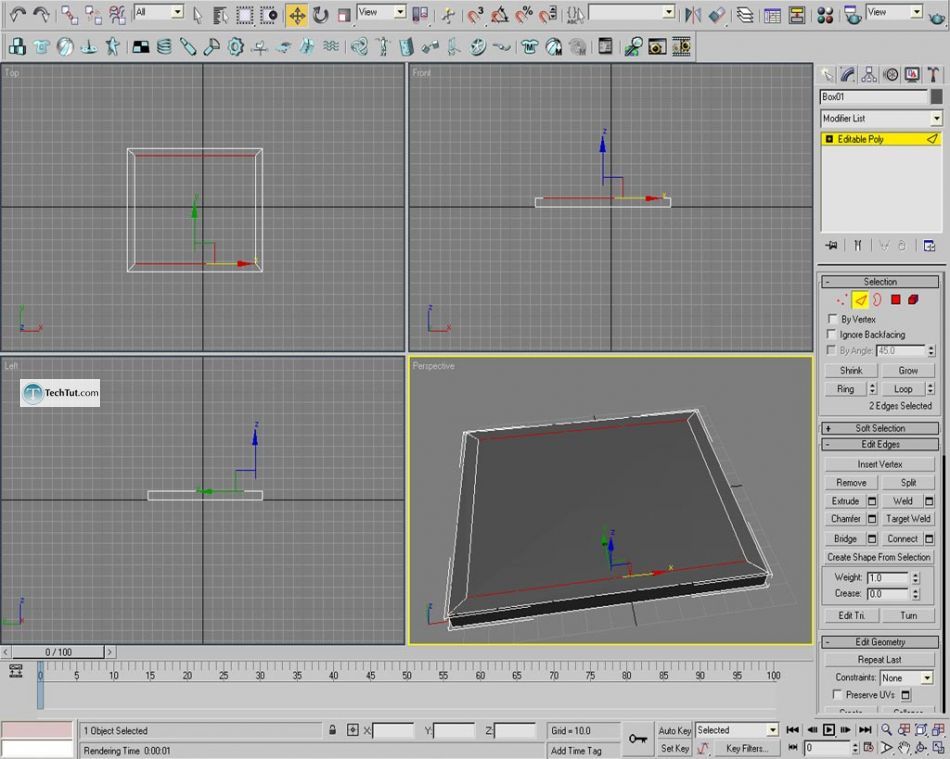The image size is (950, 759).
Task: Collapse the Edit Geometry rollout header
Action: click(x=880, y=641)
